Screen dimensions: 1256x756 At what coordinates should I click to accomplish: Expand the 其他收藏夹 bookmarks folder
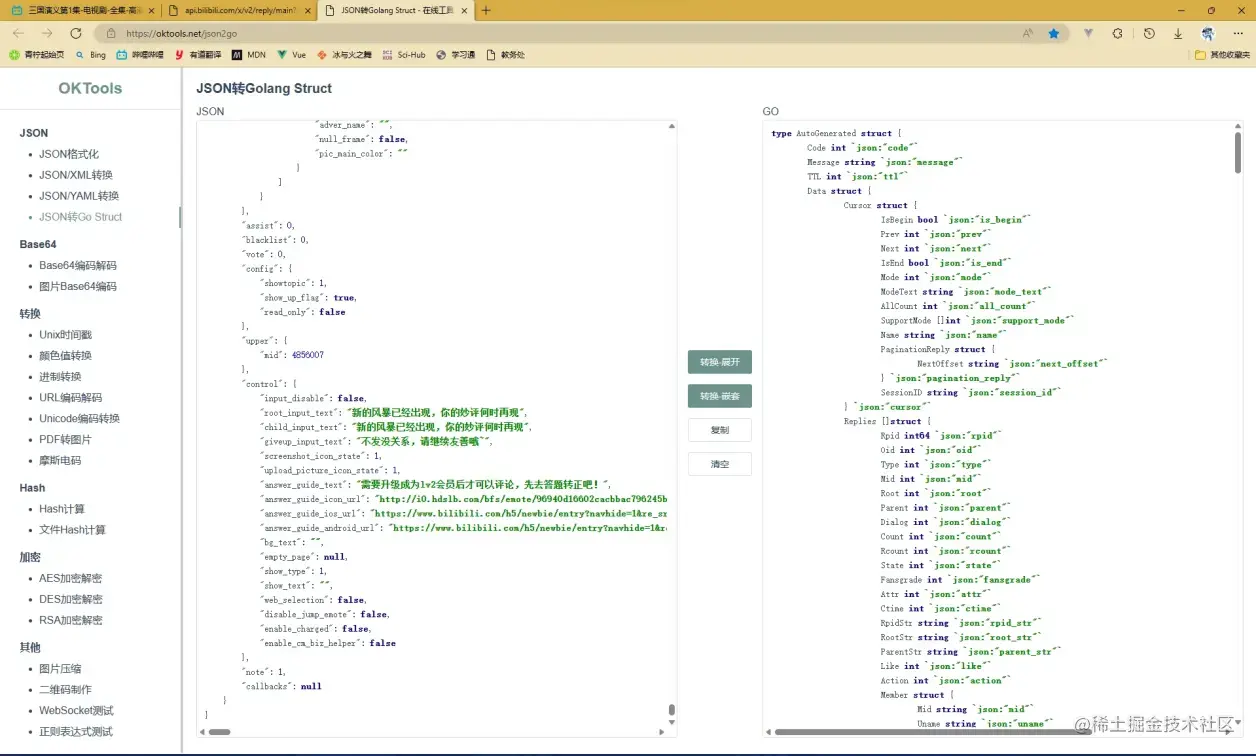(1222, 55)
